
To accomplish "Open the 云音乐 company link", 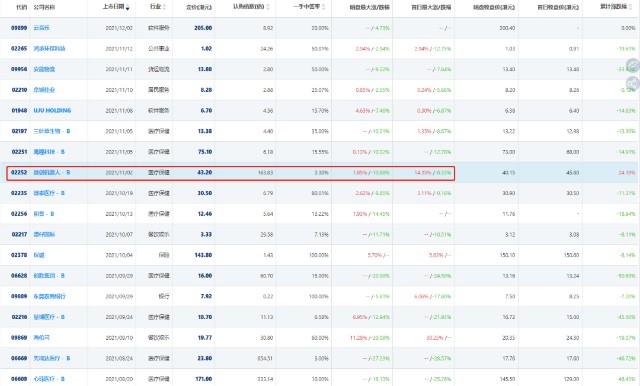I will 42,28.
